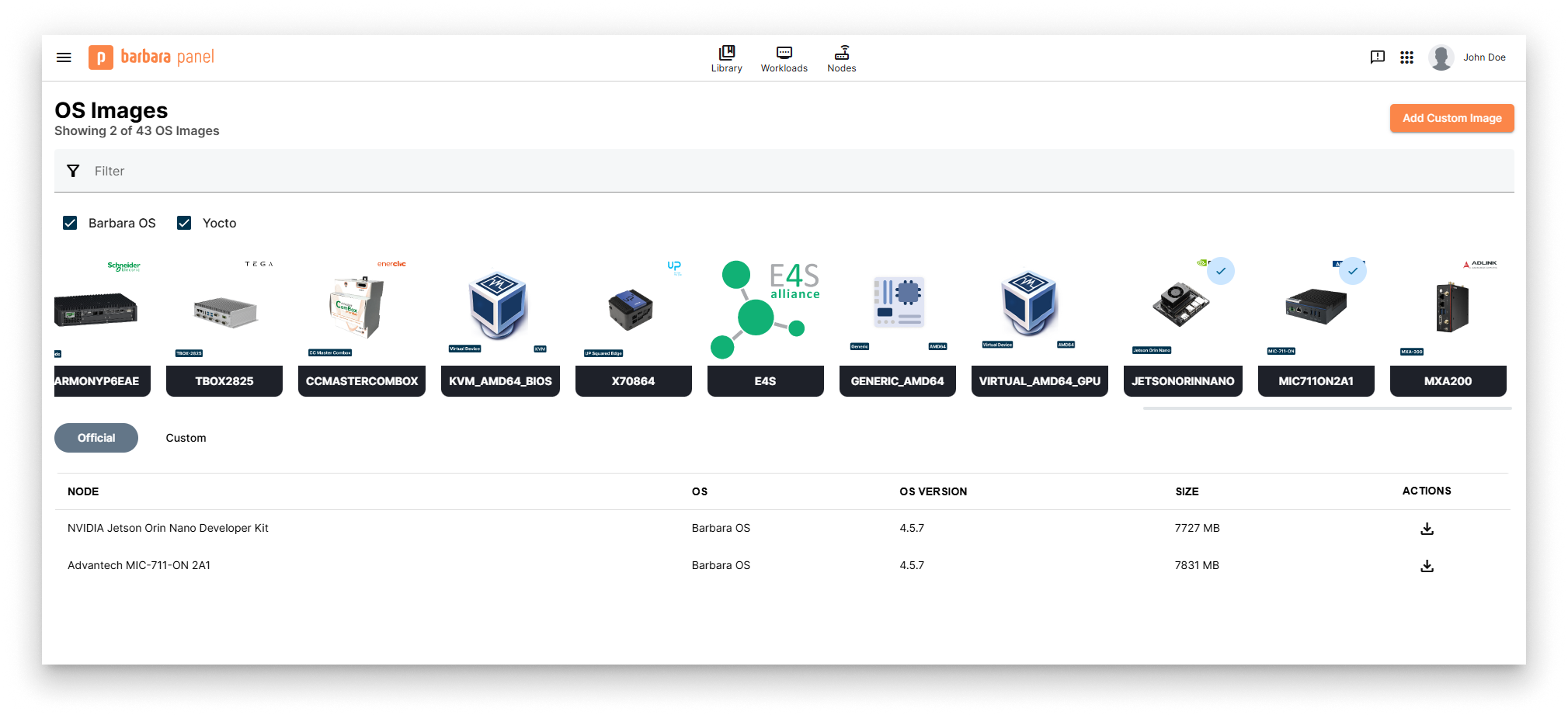Click the Add Custom Image button
The height and width of the screenshot is (715, 1568).
pos(1452,118)
